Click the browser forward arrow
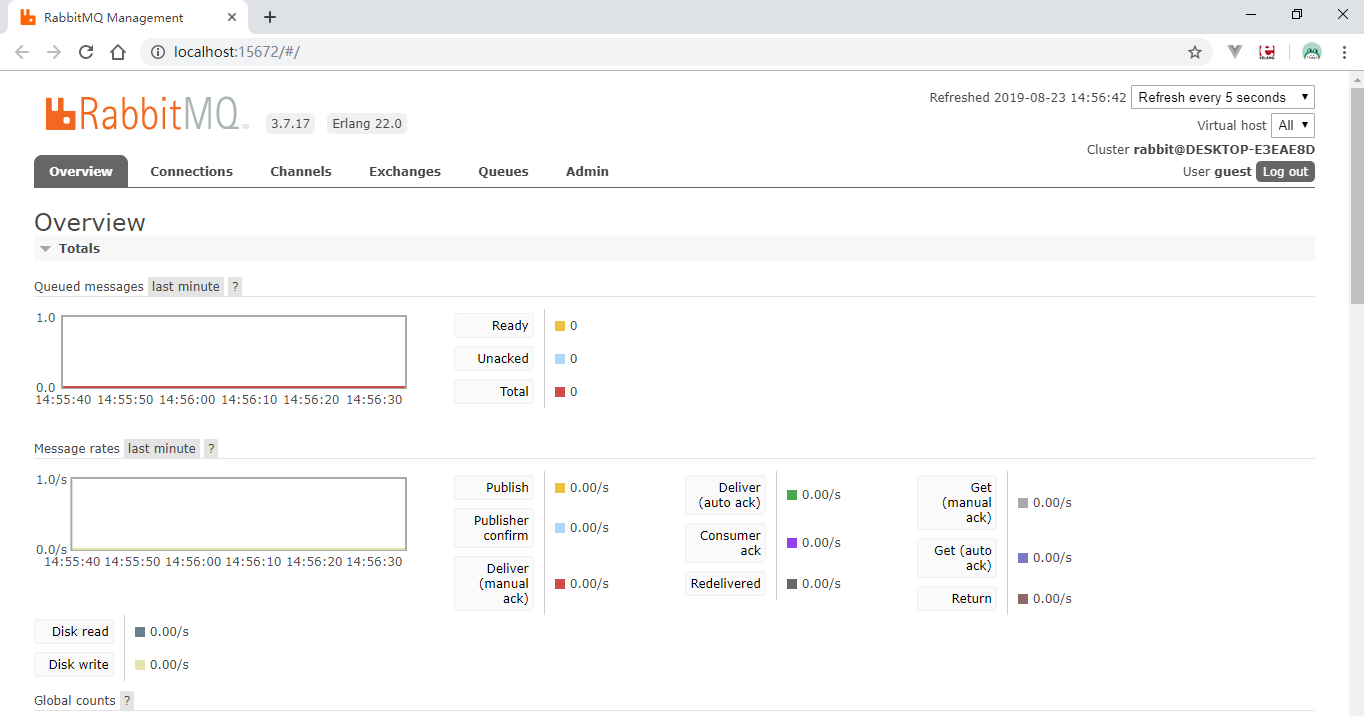Image resolution: width=1364 pixels, height=716 pixels. click(54, 52)
